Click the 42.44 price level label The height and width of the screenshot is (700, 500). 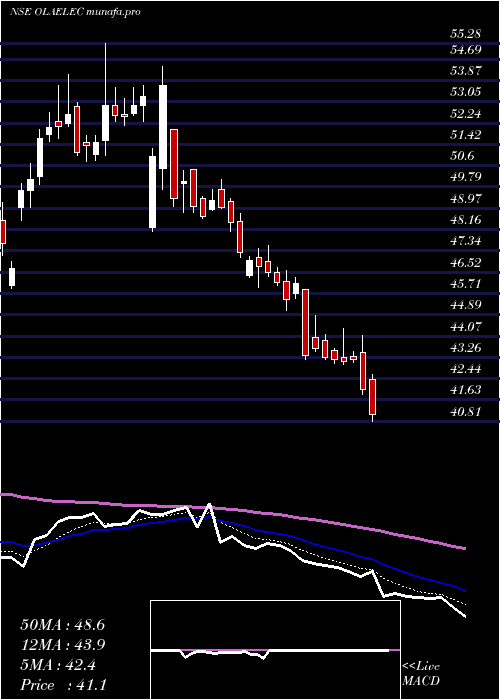[466, 369]
